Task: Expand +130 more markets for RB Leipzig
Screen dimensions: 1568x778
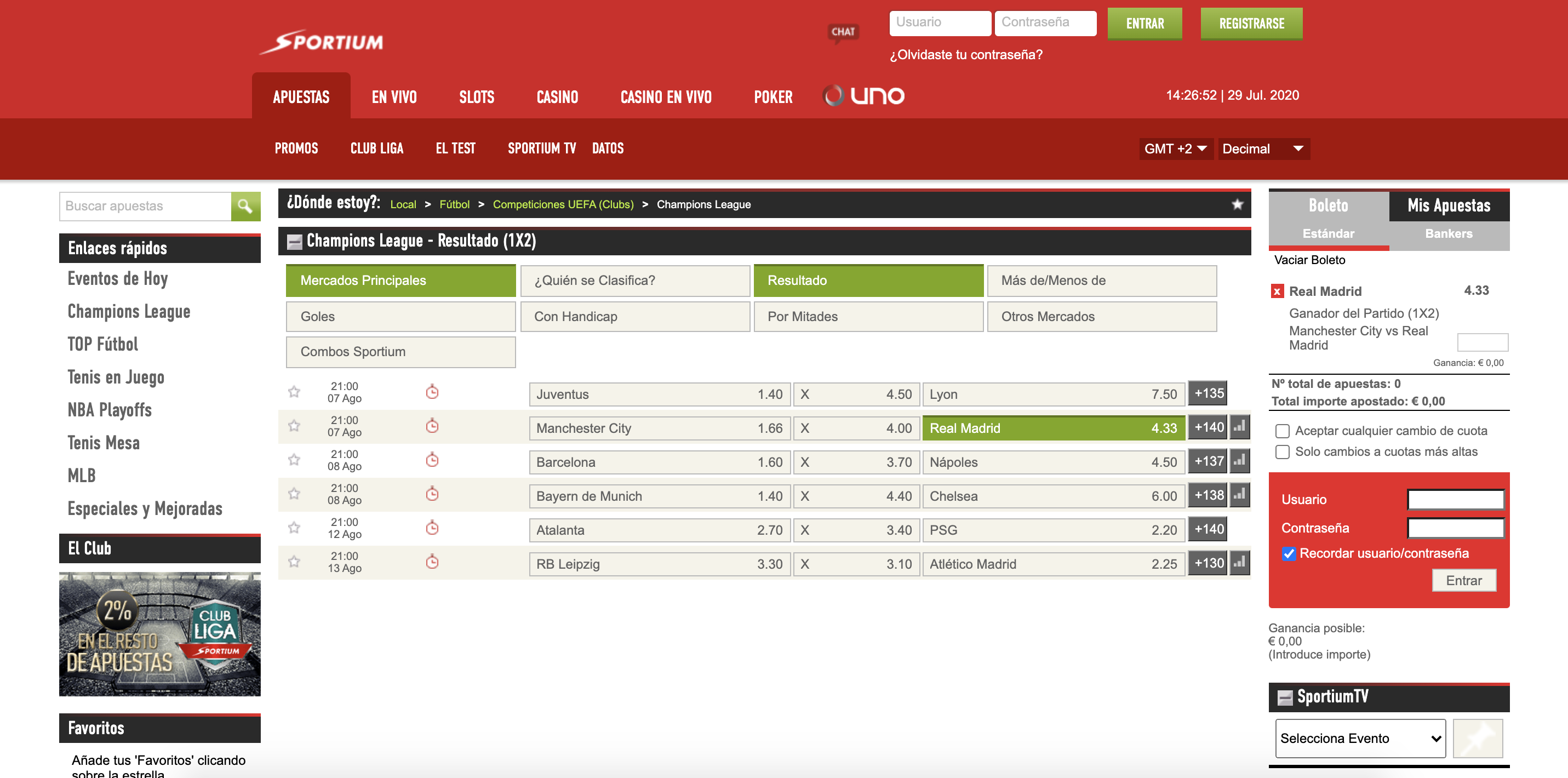Action: [x=1207, y=563]
